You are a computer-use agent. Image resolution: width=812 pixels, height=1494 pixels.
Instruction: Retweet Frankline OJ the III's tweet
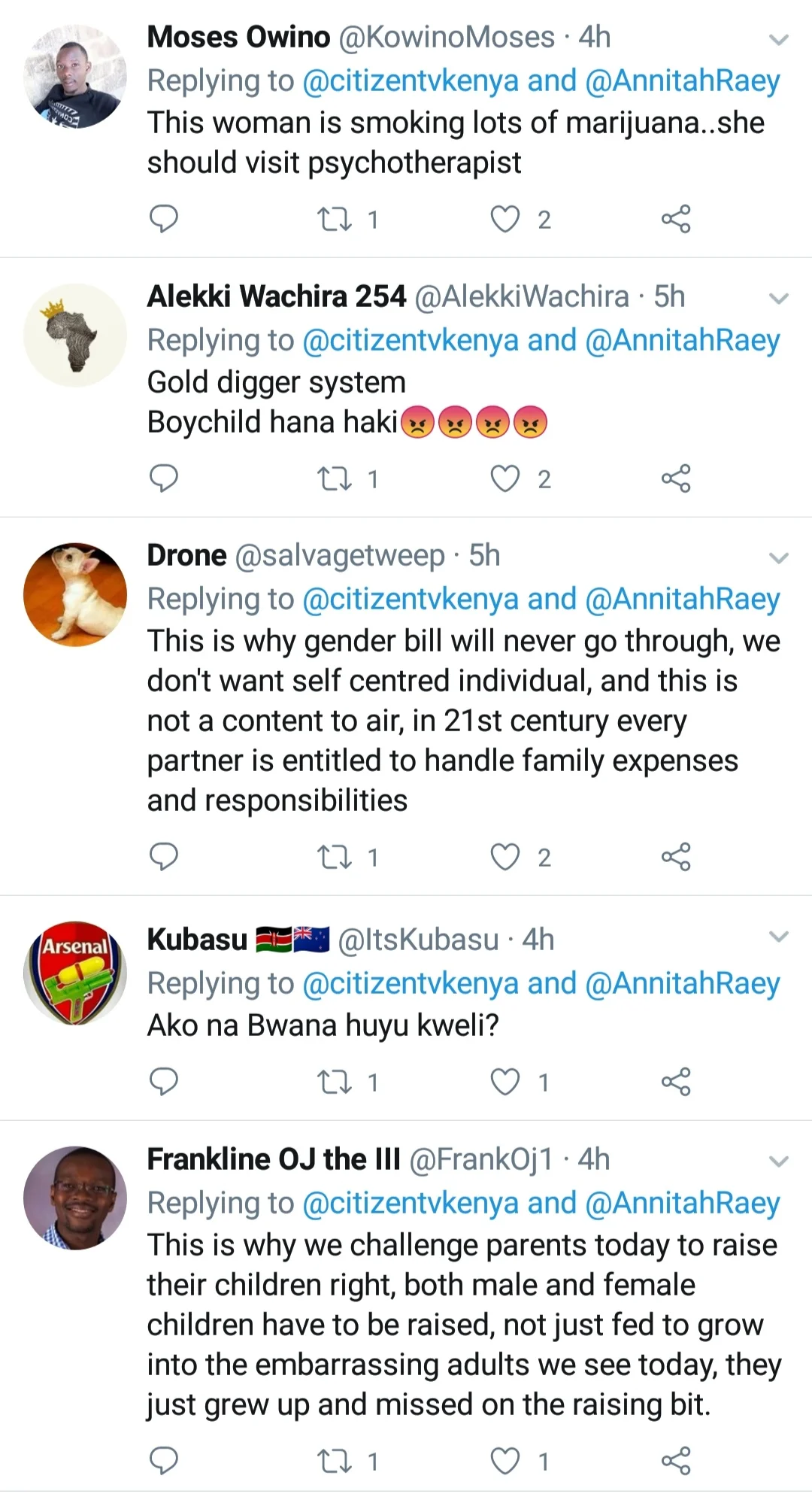coord(335,1461)
